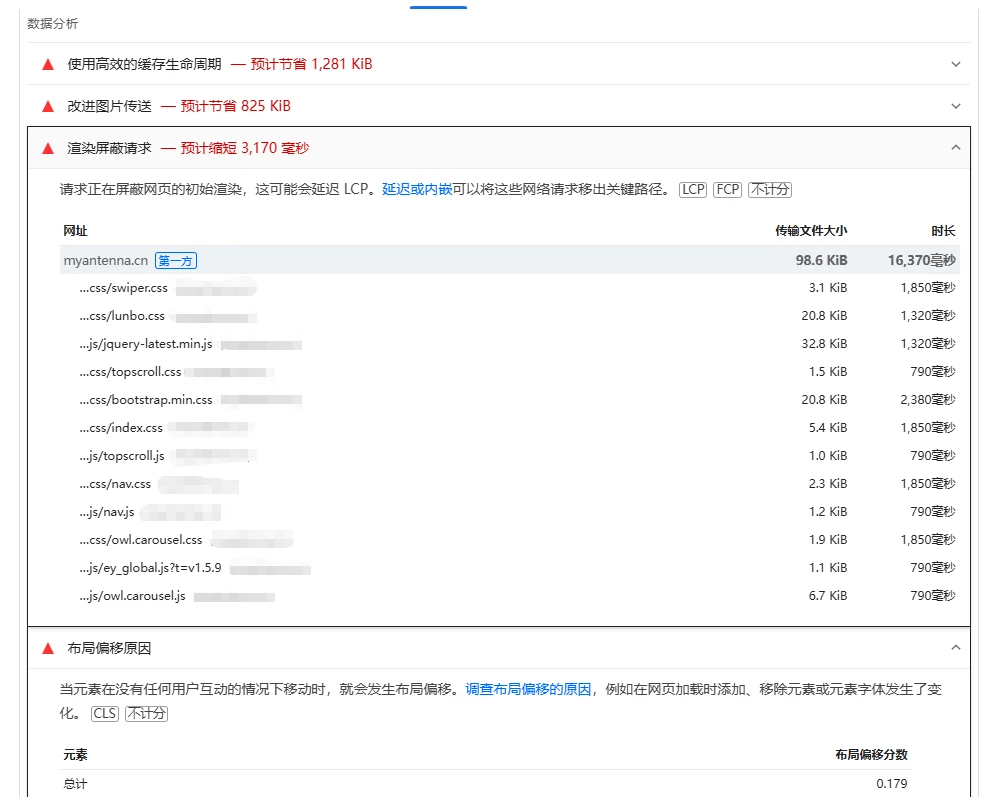Click the 第一方 badge next to myantenna.cn
Screen dimensions: 1001x797
click(175, 261)
